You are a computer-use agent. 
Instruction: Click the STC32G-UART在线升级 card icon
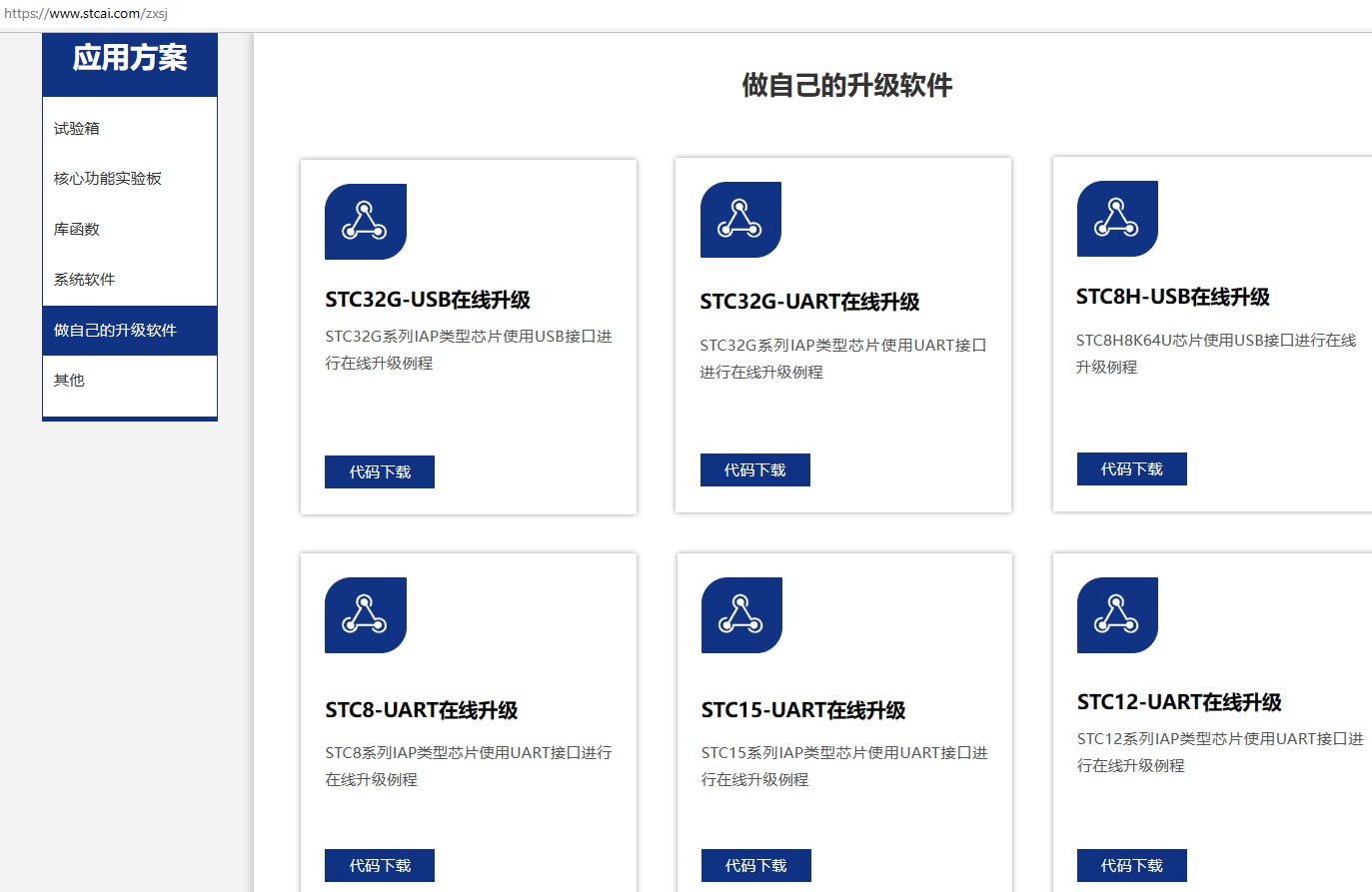point(740,220)
